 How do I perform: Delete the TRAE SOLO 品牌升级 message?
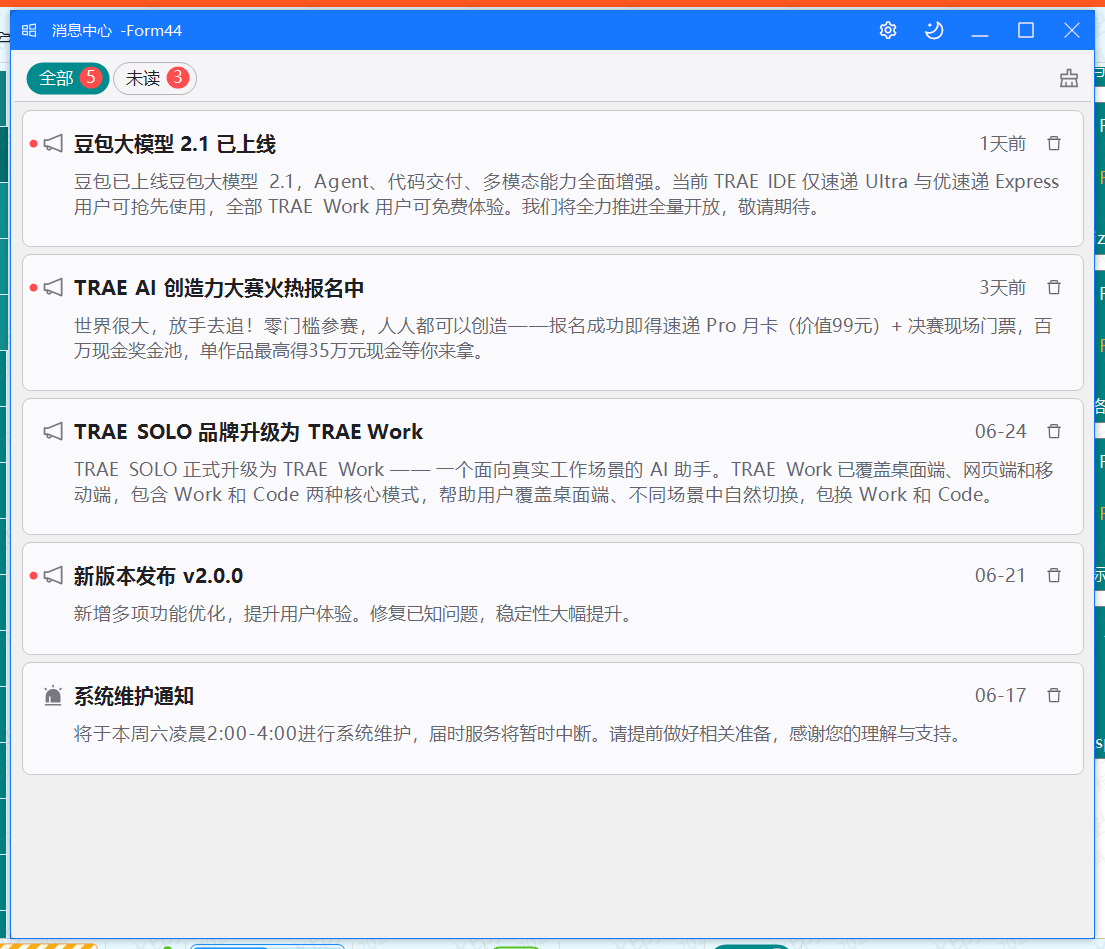tap(1054, 431)
